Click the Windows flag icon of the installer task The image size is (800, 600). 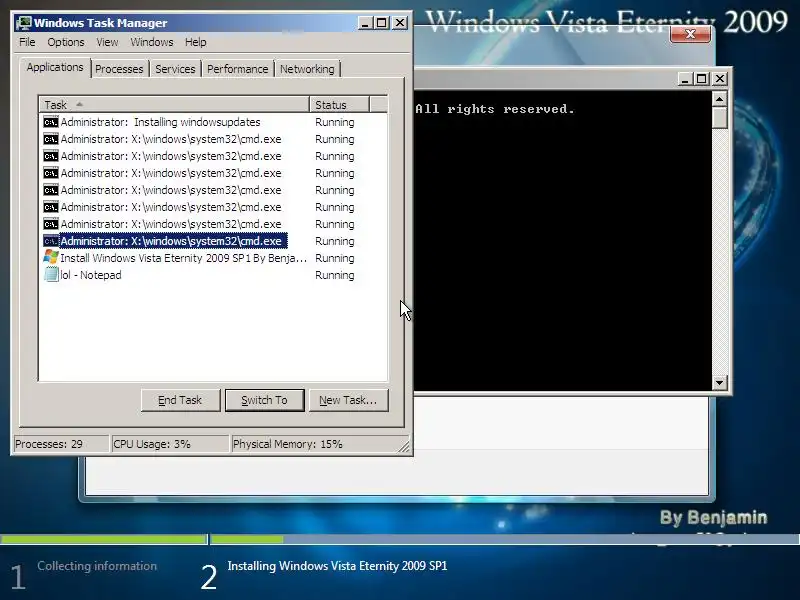[51, 257]
